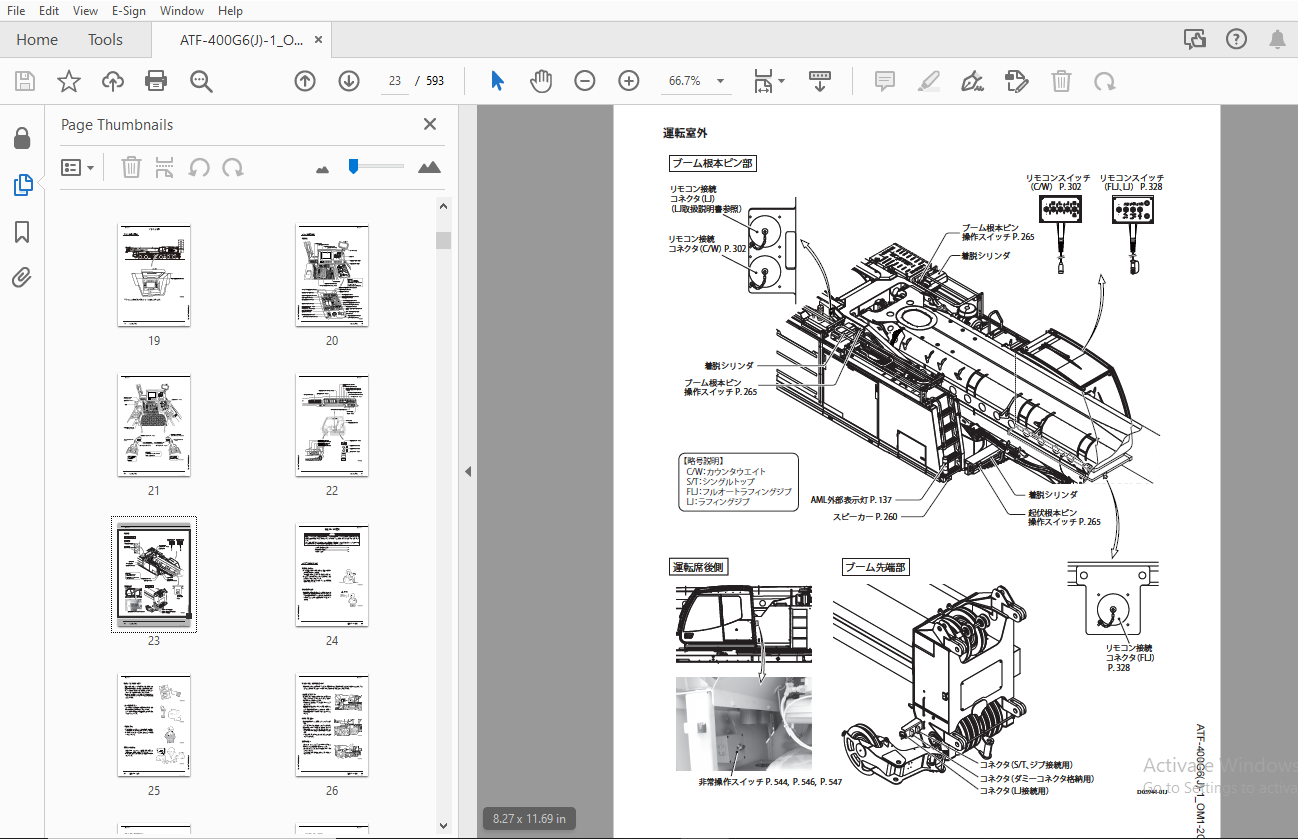Open the Page Thumbnails sidebar icon

tap(22, 185)
